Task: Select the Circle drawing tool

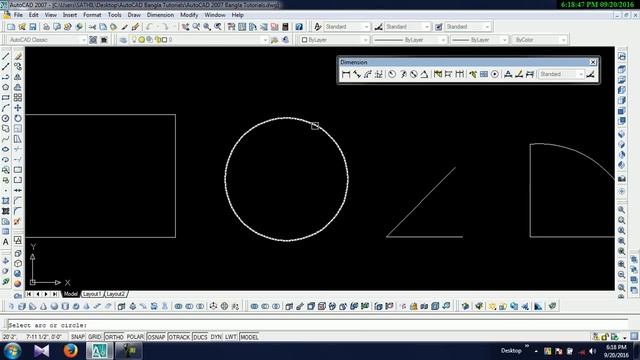Action: 6,118
